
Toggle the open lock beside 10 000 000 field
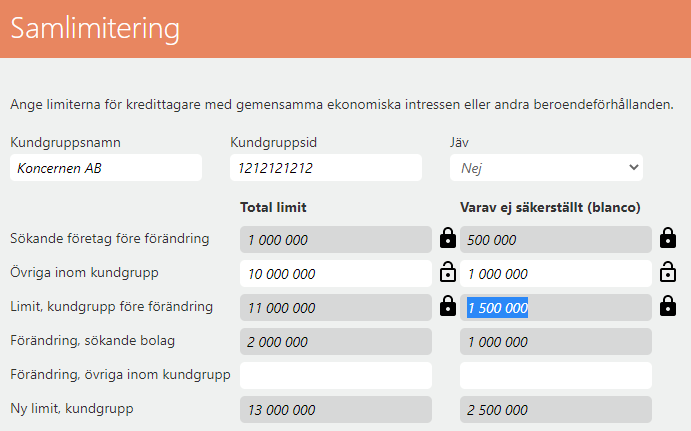[448, 272]
